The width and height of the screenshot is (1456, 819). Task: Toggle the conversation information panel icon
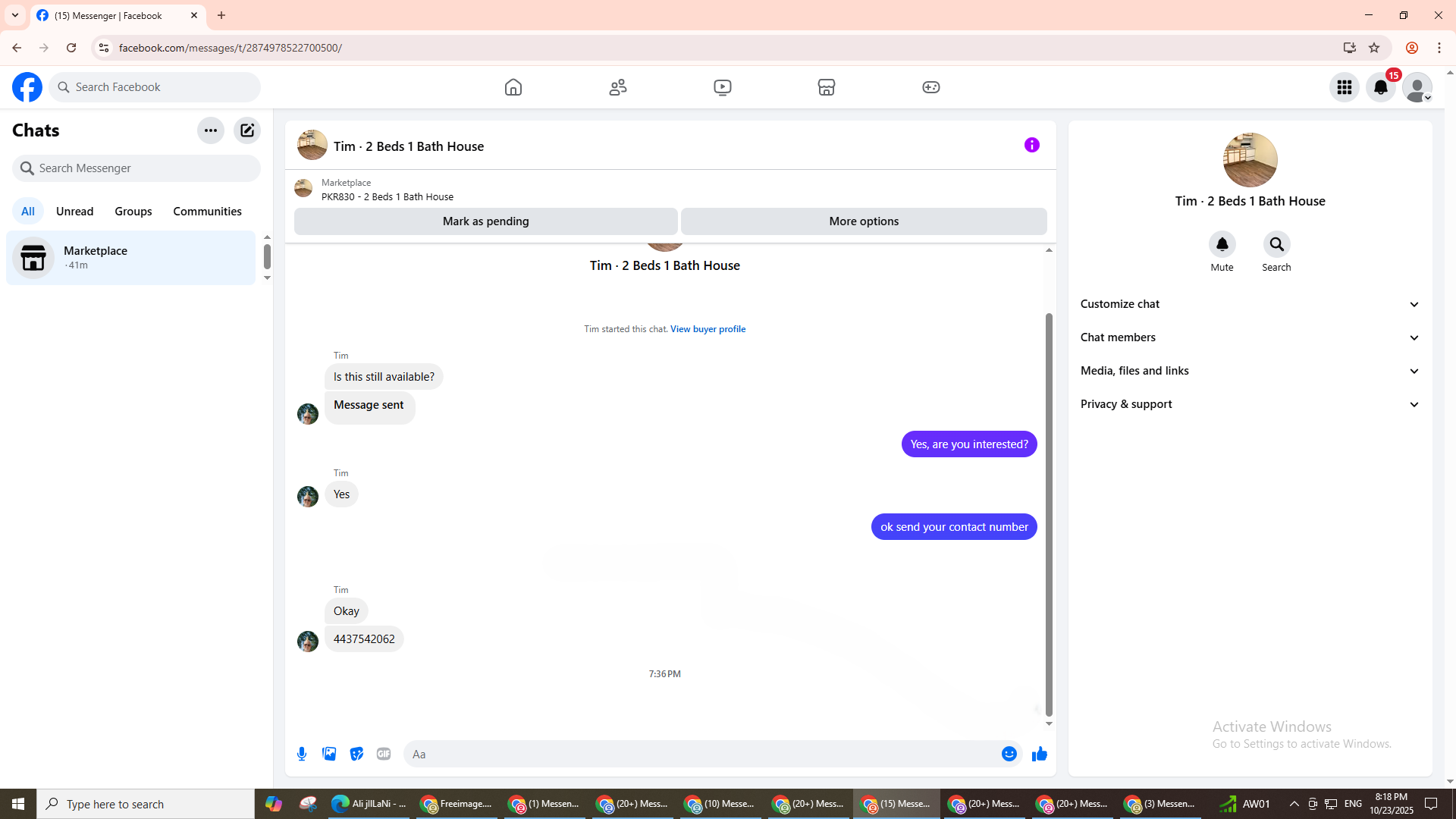[1031, 145]
